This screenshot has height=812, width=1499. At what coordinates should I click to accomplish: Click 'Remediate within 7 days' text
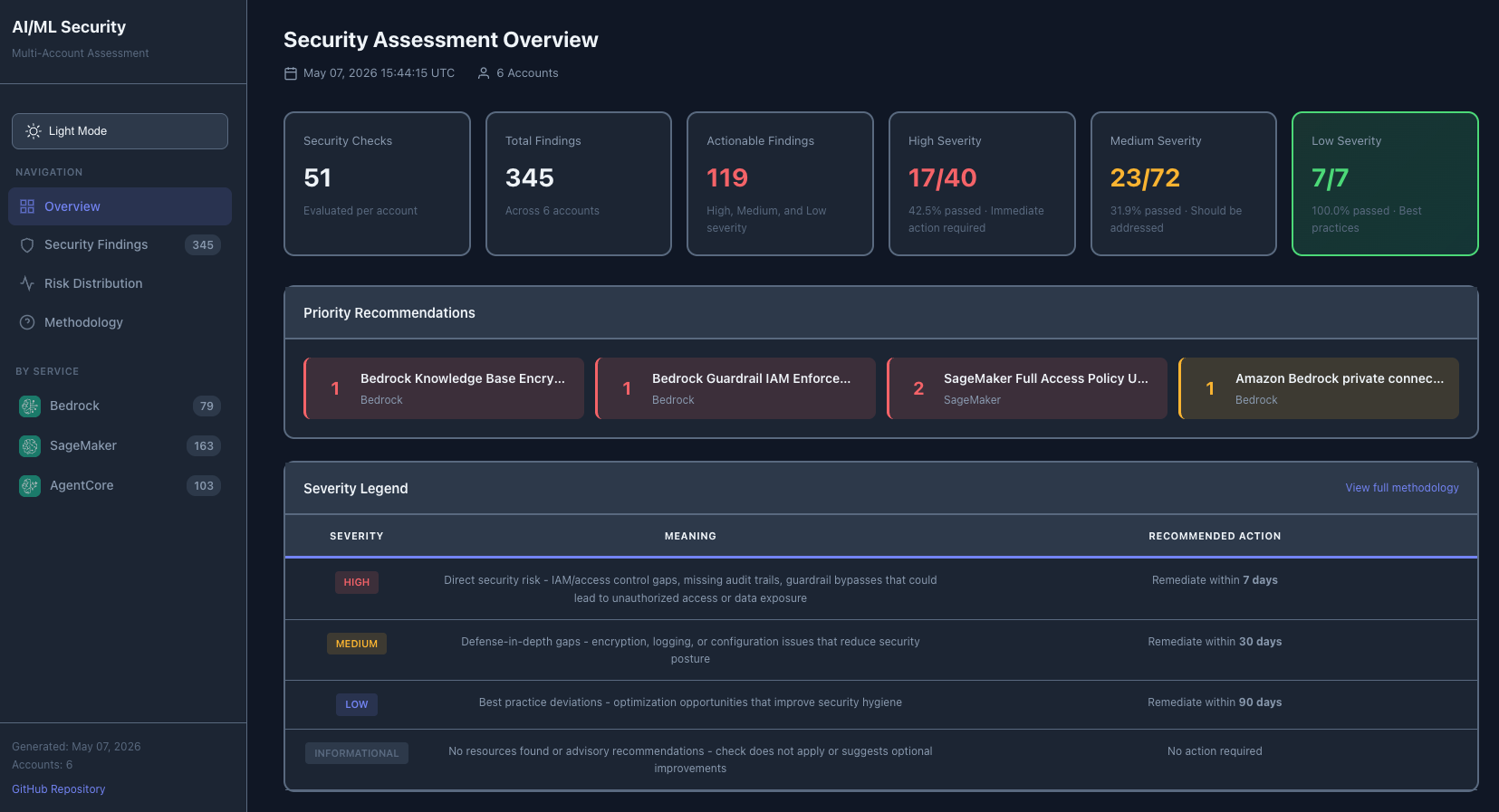1215,580
